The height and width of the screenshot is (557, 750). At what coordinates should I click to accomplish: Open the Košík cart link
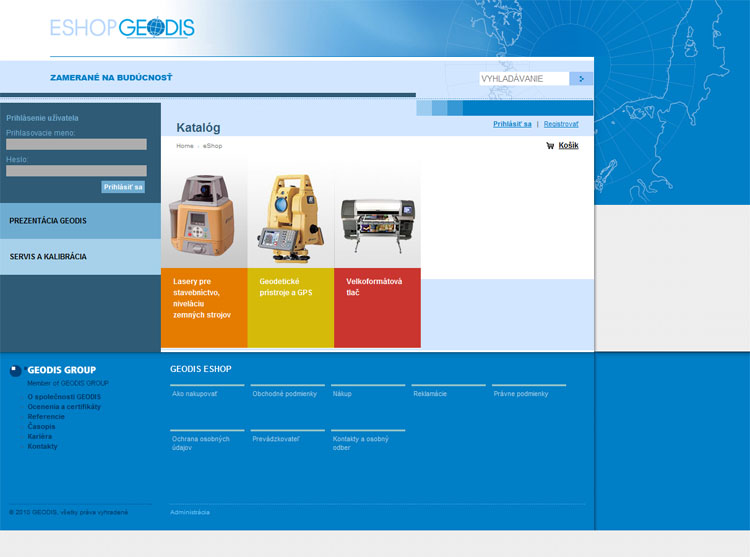tap(568, 145)
